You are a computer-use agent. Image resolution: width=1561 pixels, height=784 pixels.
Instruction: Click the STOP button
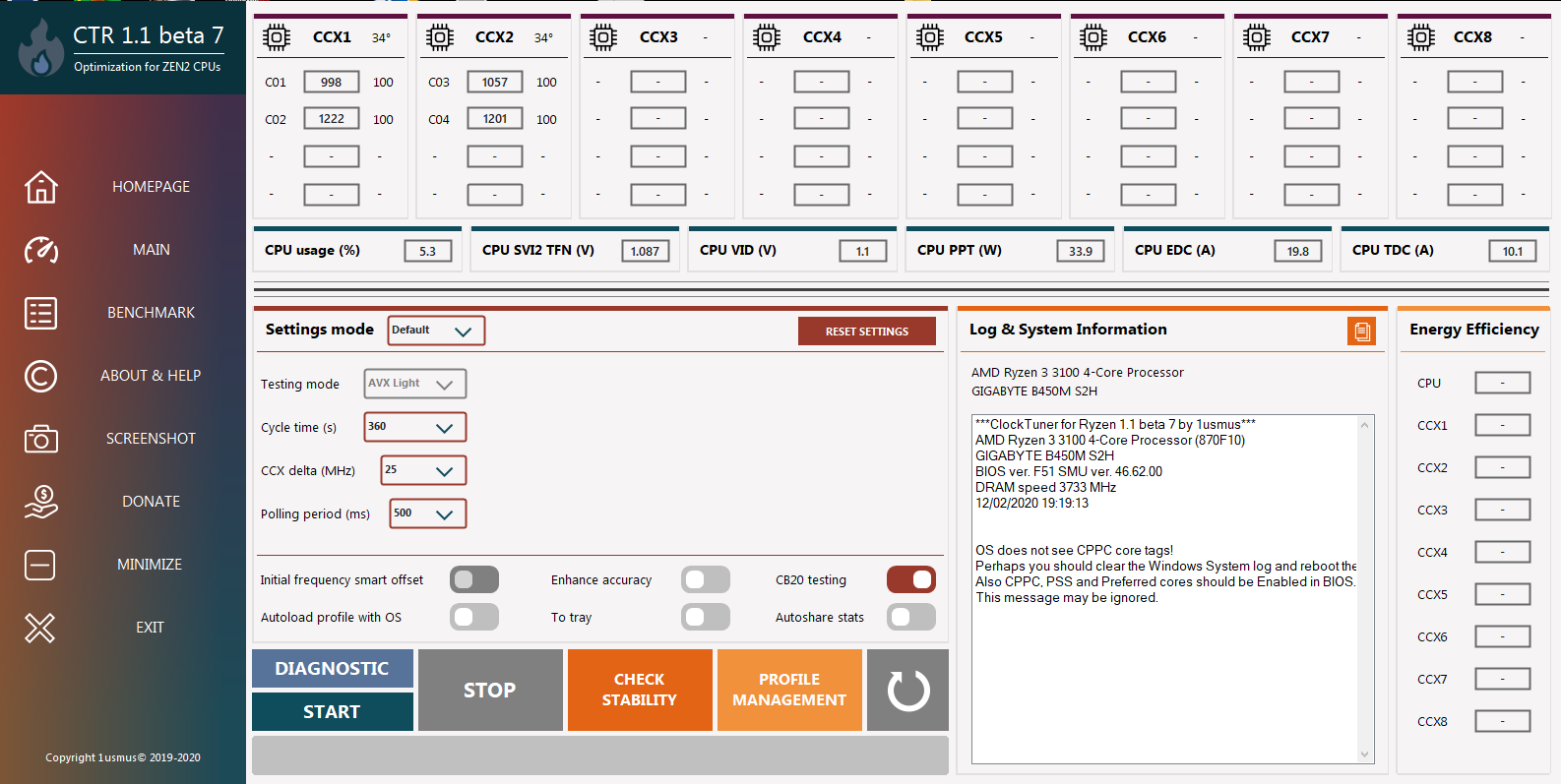pos(490,691)
